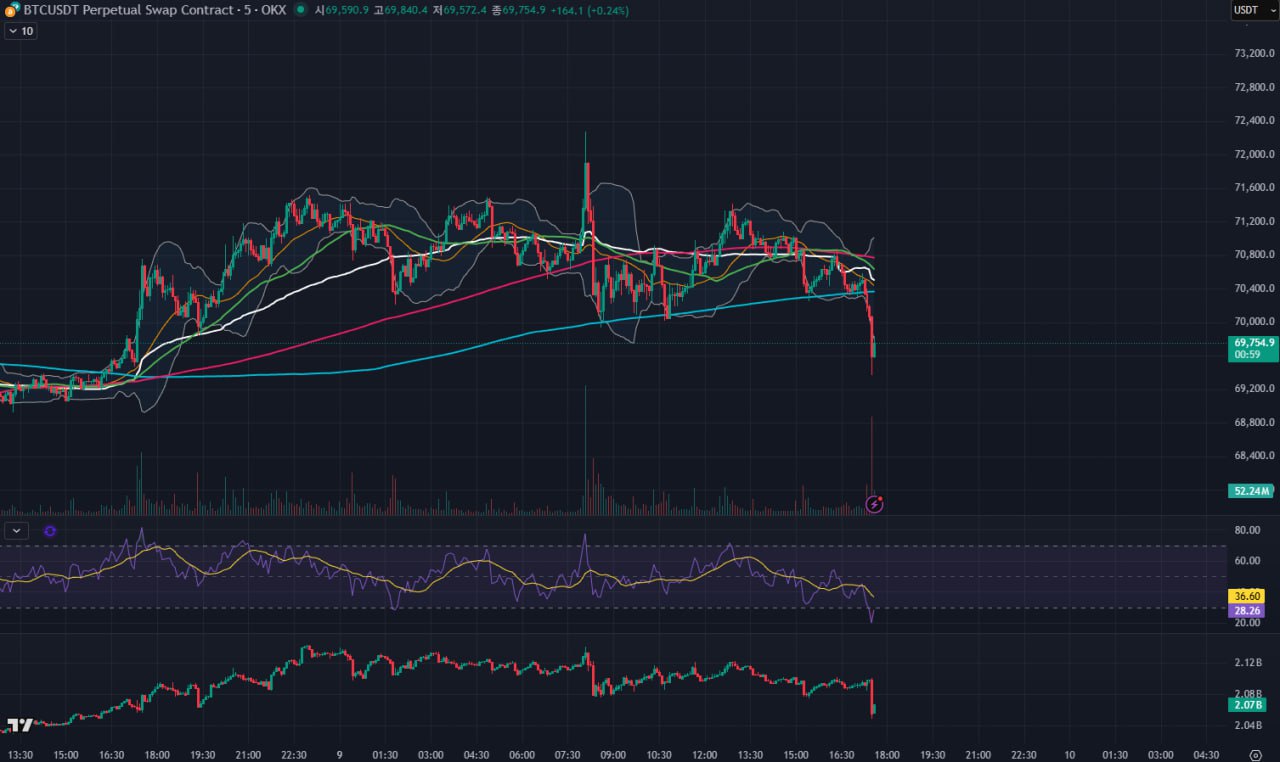
Task: Click the purple lightning event marker
Action: (874, 504)
